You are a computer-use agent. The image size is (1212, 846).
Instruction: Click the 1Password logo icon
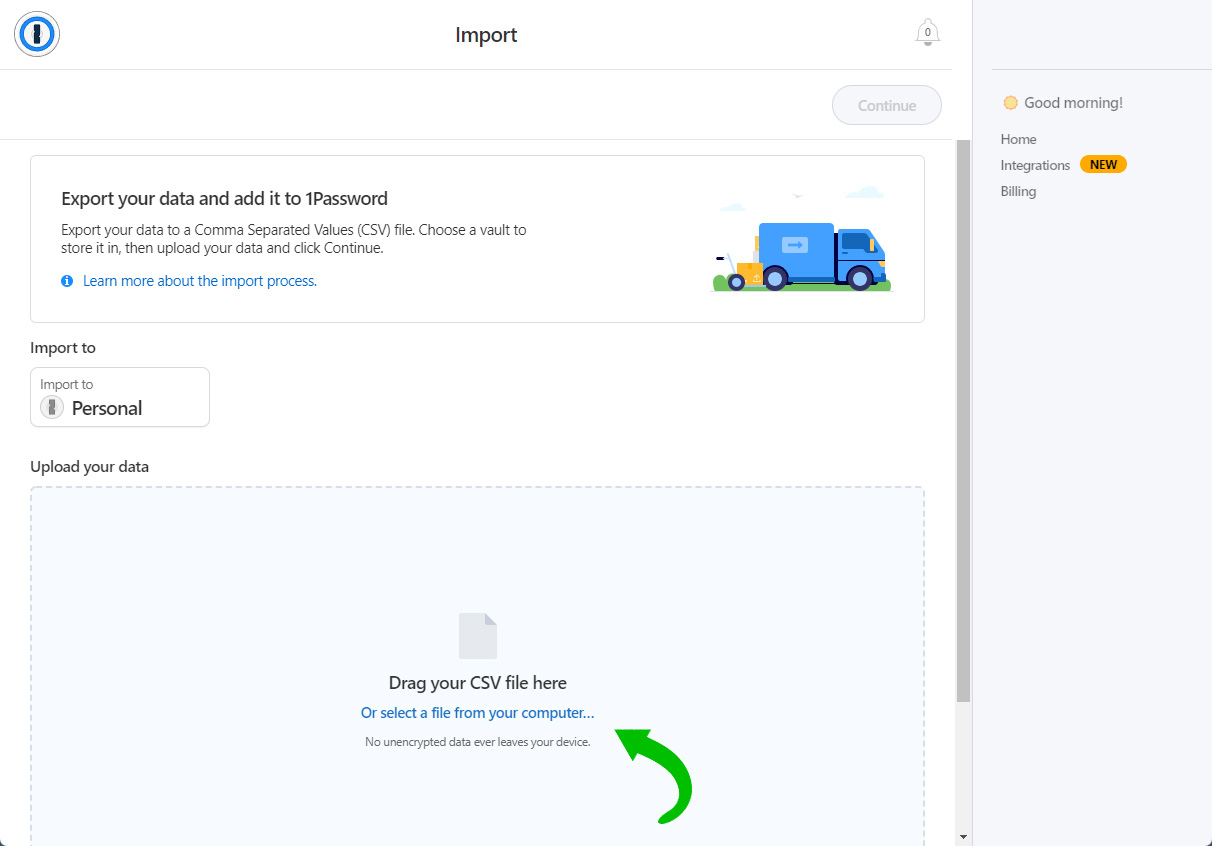tap(37, 35)
